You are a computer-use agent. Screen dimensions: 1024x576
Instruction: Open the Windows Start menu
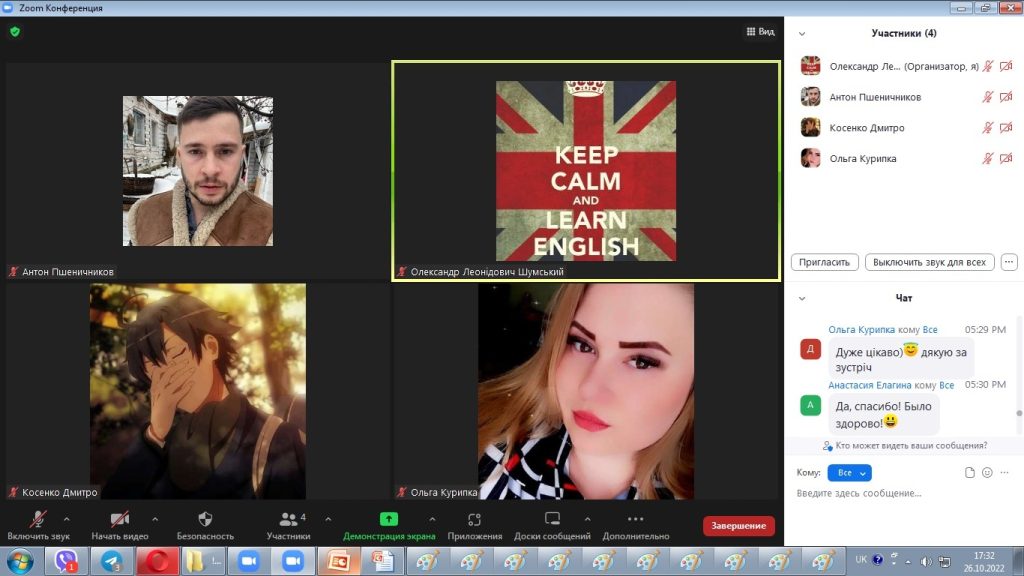(20, 561)
